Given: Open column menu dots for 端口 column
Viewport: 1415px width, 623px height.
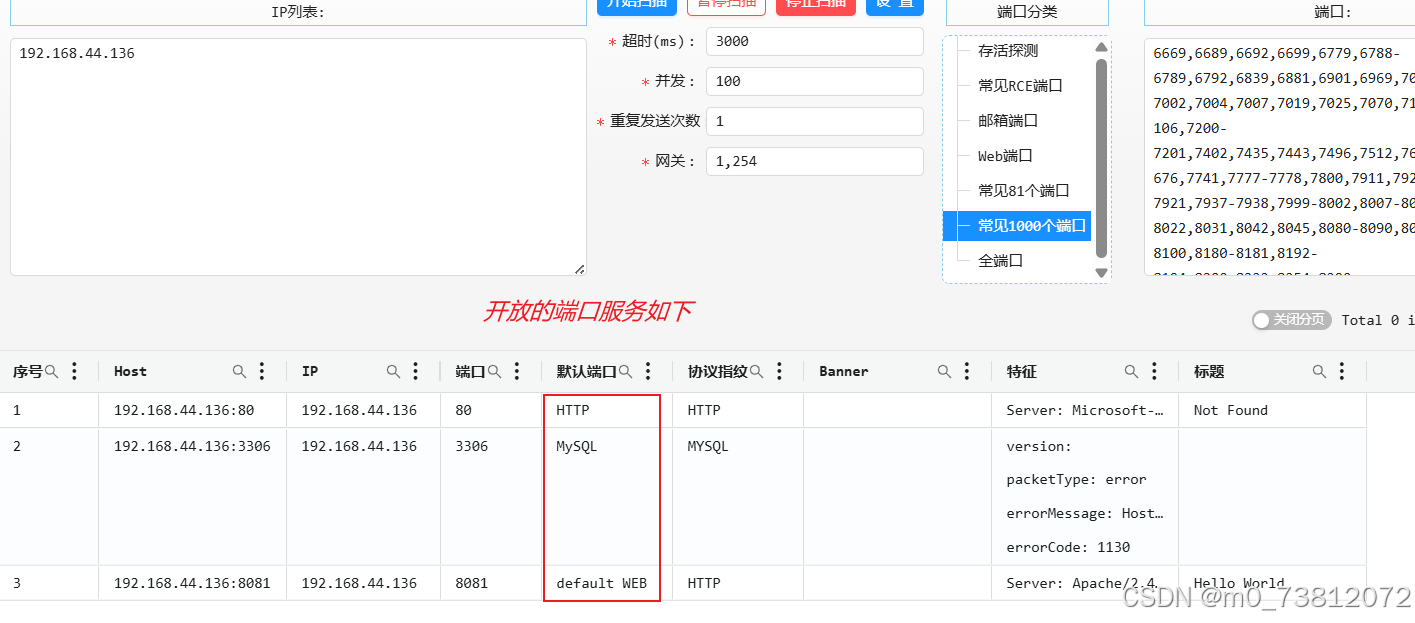Looking at the screenshot, I should [517, 371].
